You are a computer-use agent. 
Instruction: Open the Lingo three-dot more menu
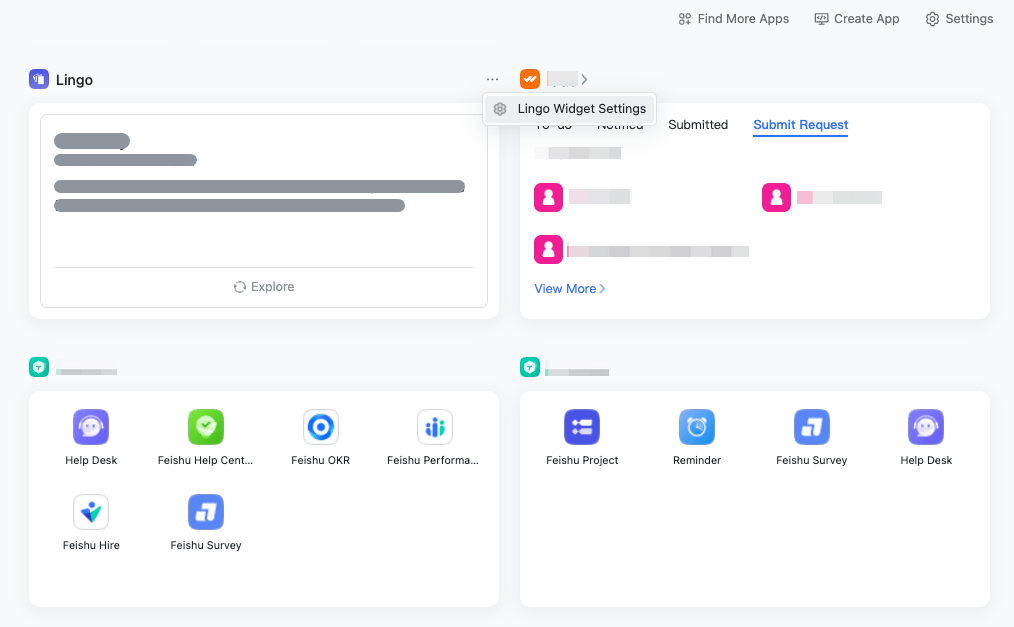click(x=492, y=79)
